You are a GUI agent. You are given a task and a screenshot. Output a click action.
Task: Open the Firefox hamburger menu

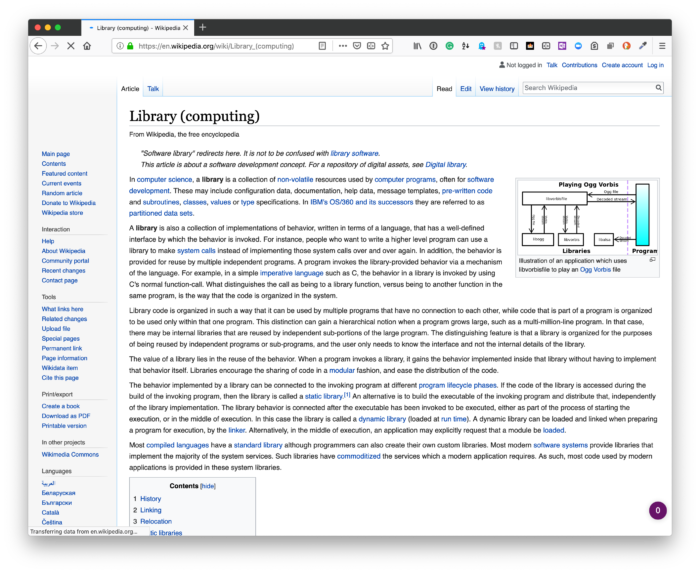click(662, 46)
